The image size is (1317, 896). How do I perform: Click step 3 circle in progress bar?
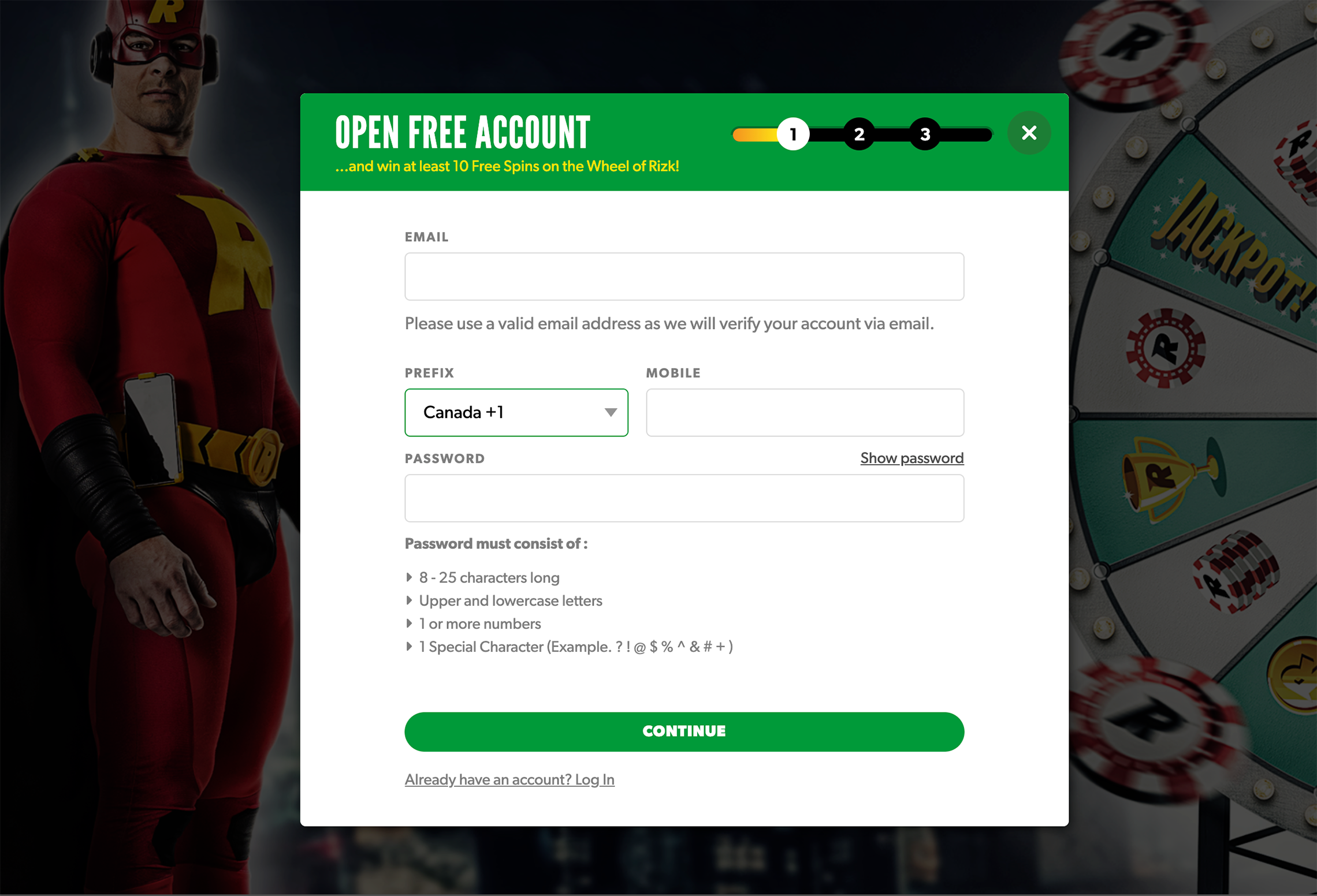click(x=925, y=134)
